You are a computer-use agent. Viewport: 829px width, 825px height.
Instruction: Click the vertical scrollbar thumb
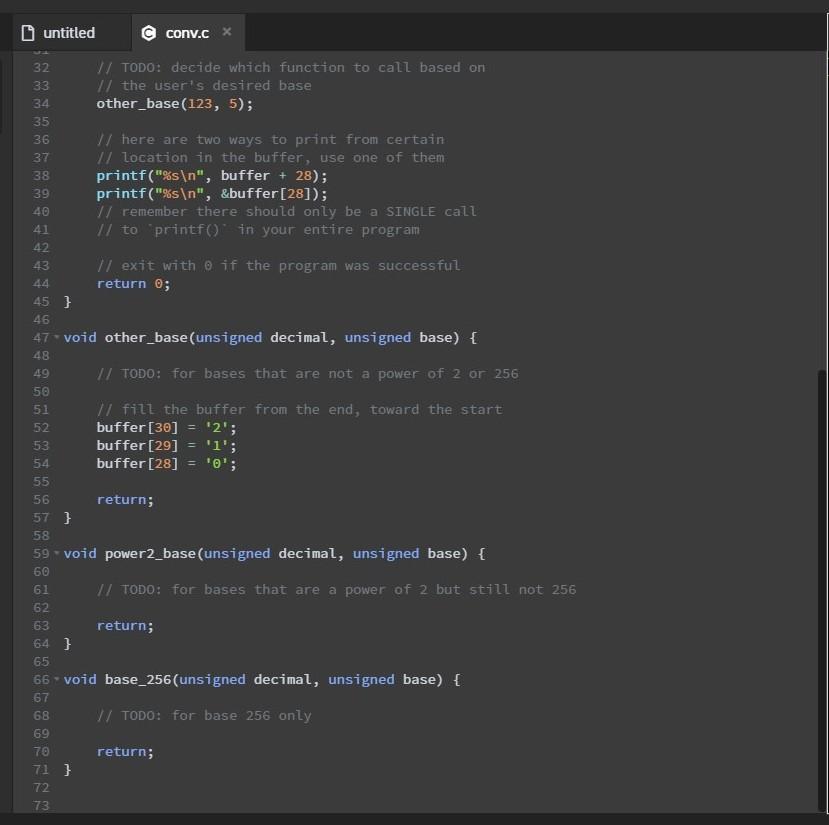point(821,590)
